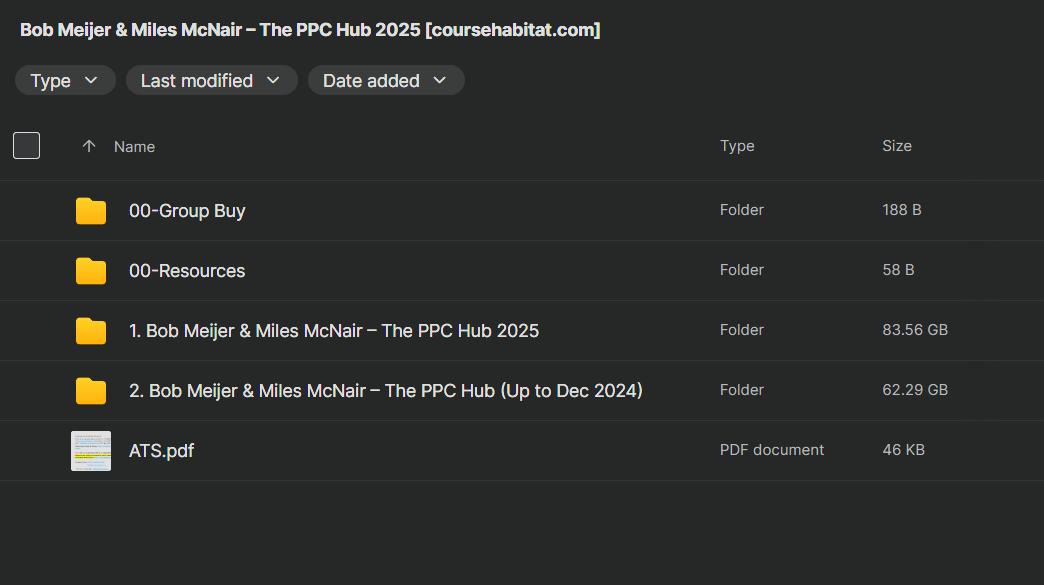Screen dimensions: 1044x585
Task: Sort files by Name column header
Action: pos(134,147)
